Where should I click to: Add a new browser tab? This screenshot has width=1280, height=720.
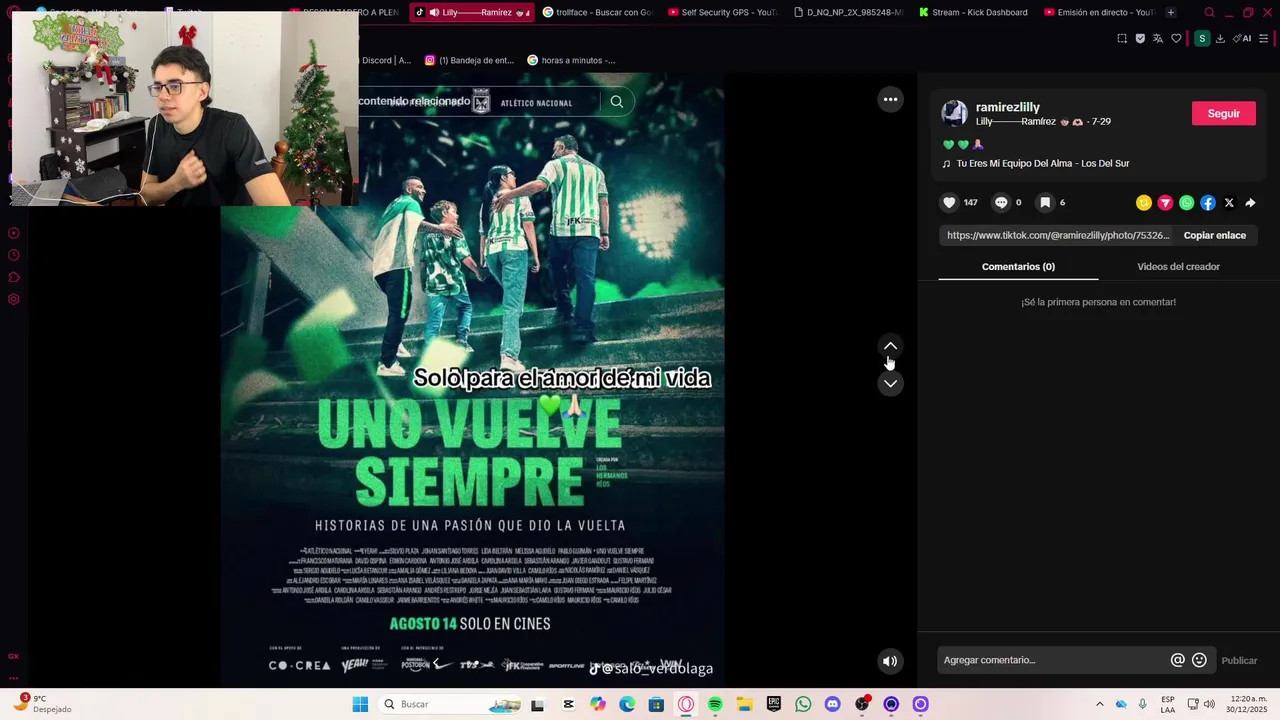(1170, 12)
